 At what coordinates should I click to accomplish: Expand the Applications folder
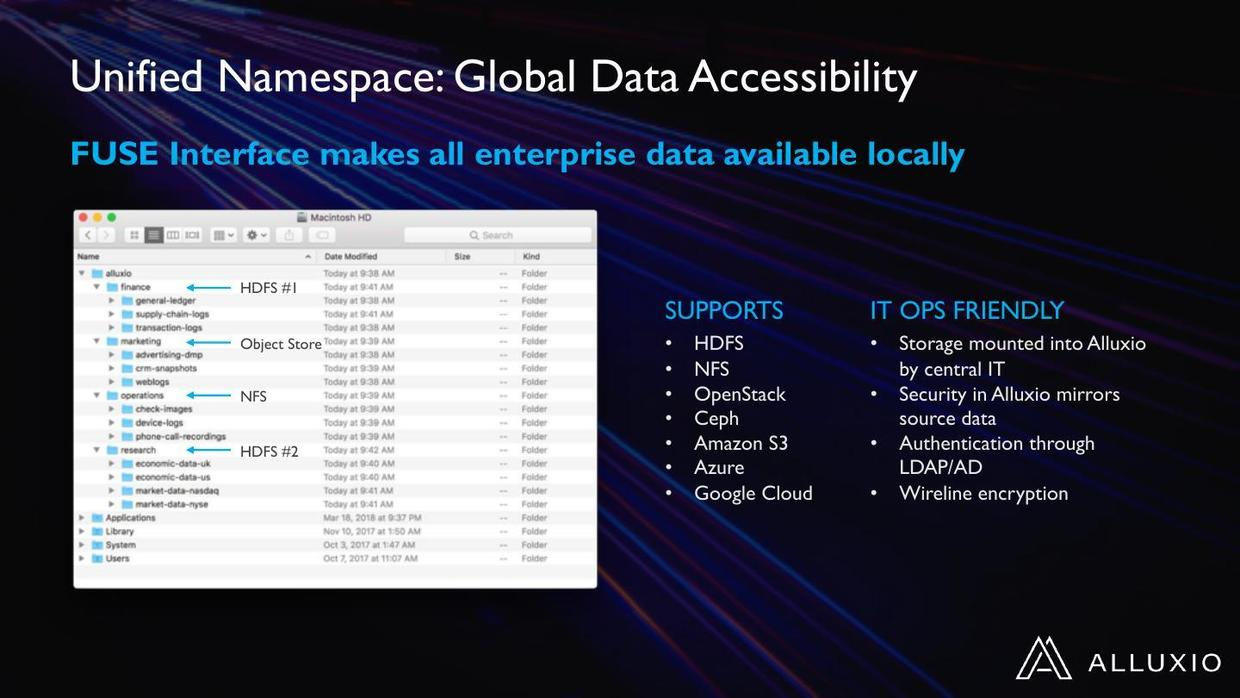(82, 518)
